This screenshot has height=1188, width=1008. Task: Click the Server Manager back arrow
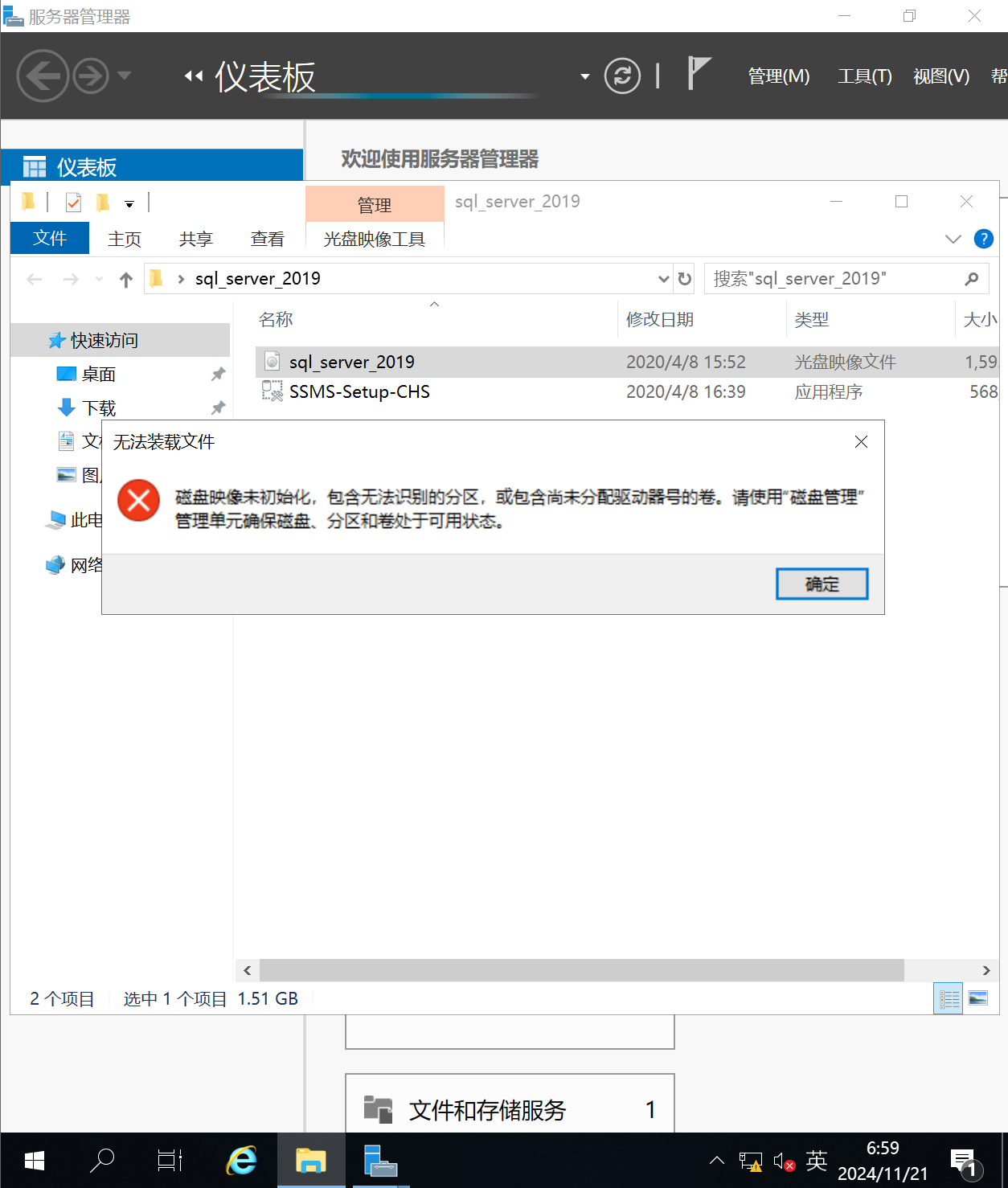tap(43, 76)
